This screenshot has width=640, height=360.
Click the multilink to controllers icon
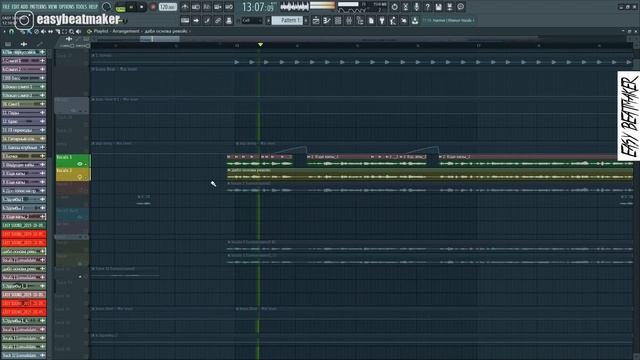point(229,20)
